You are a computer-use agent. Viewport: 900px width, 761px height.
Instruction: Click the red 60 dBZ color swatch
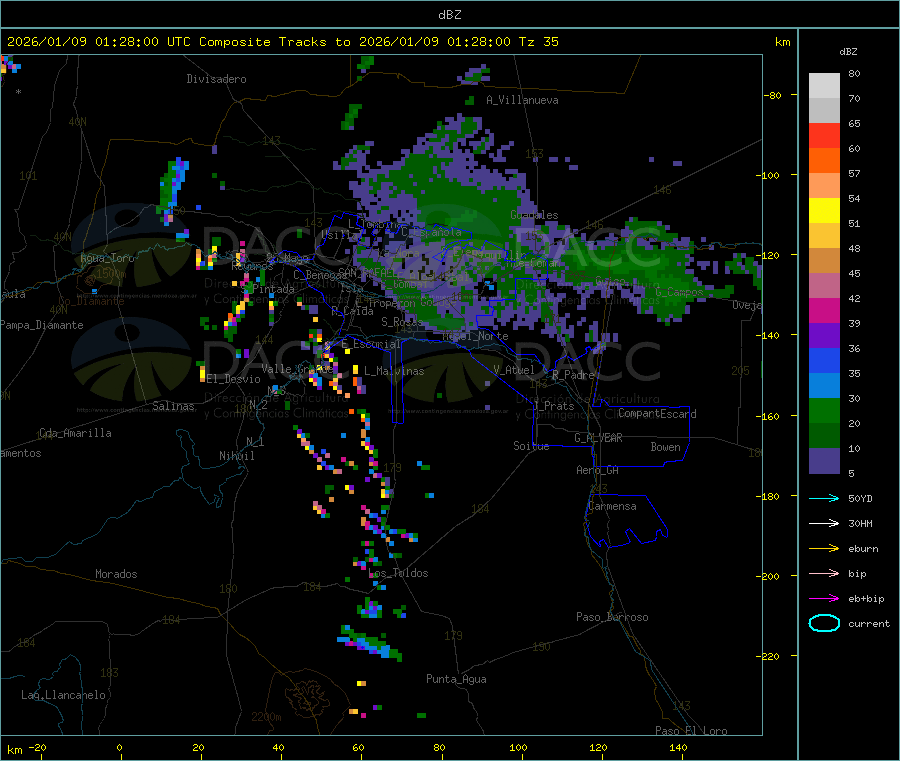coord(824,135)
